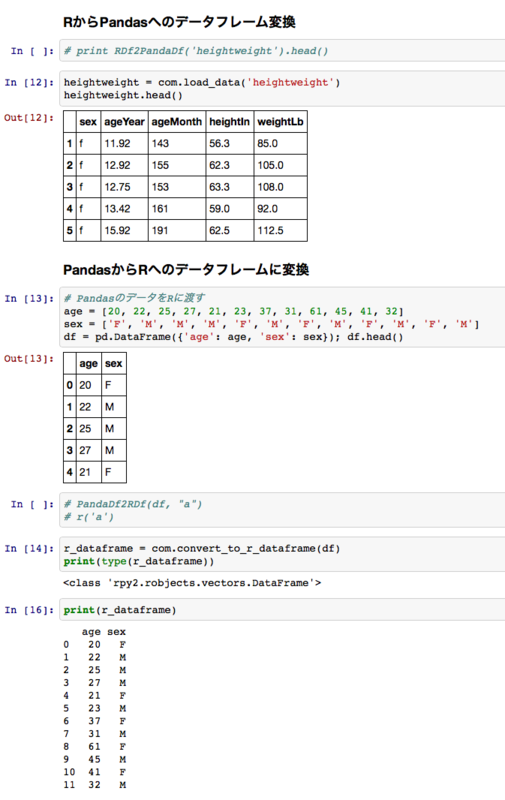Click printed output row 9 with age 45
This screenshot has height=800, width=505.
pyautogui.click(x=95, y=759)
